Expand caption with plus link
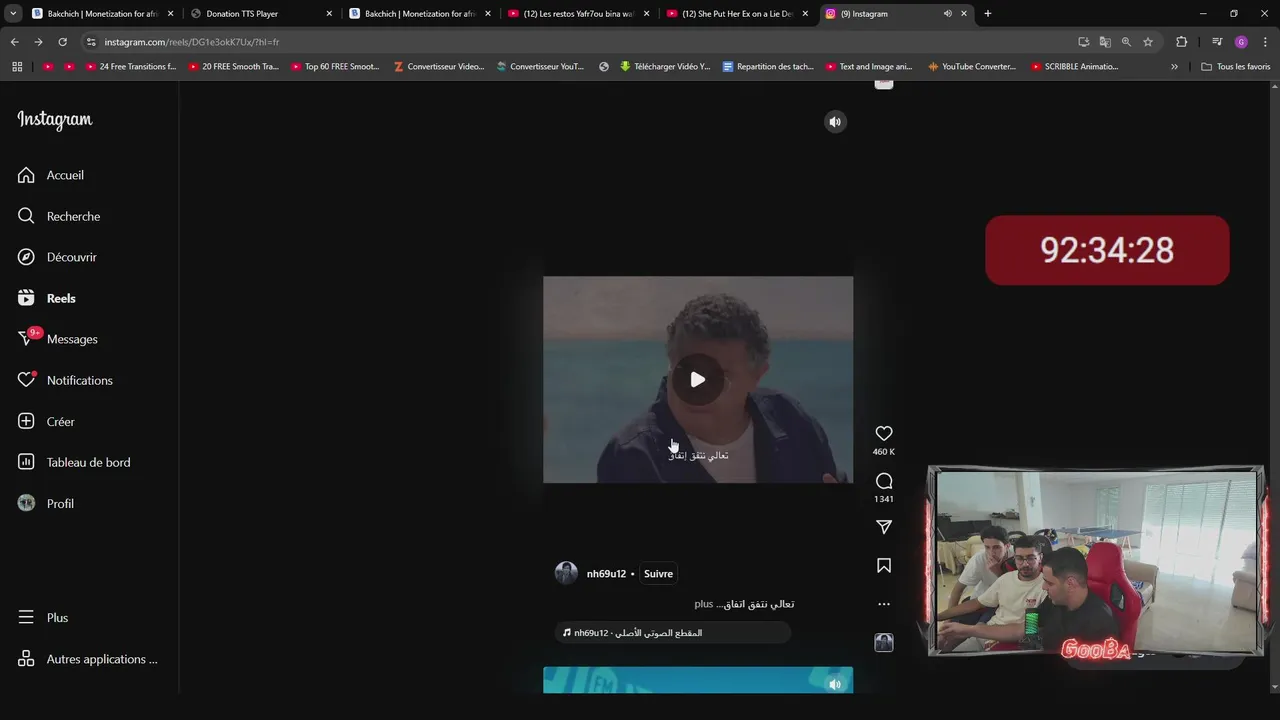Screen dimensions: 1280x720 pos(704,604)
